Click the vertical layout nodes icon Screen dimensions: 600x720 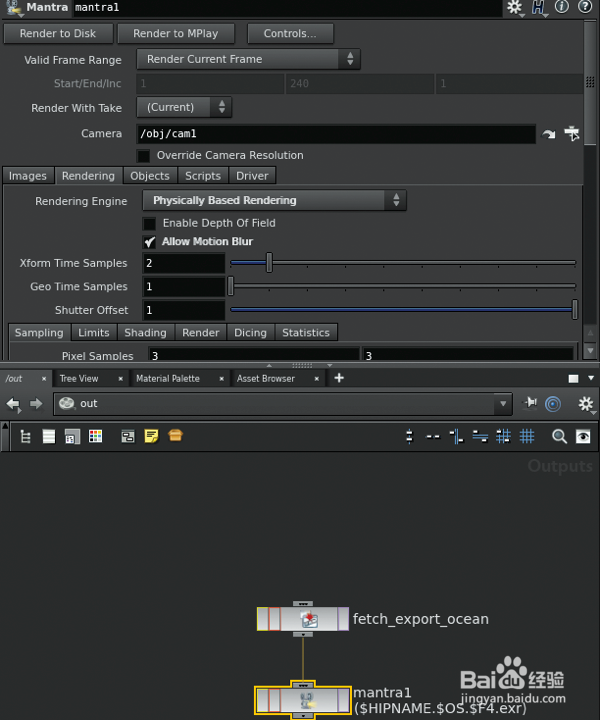tap(409, 436)
